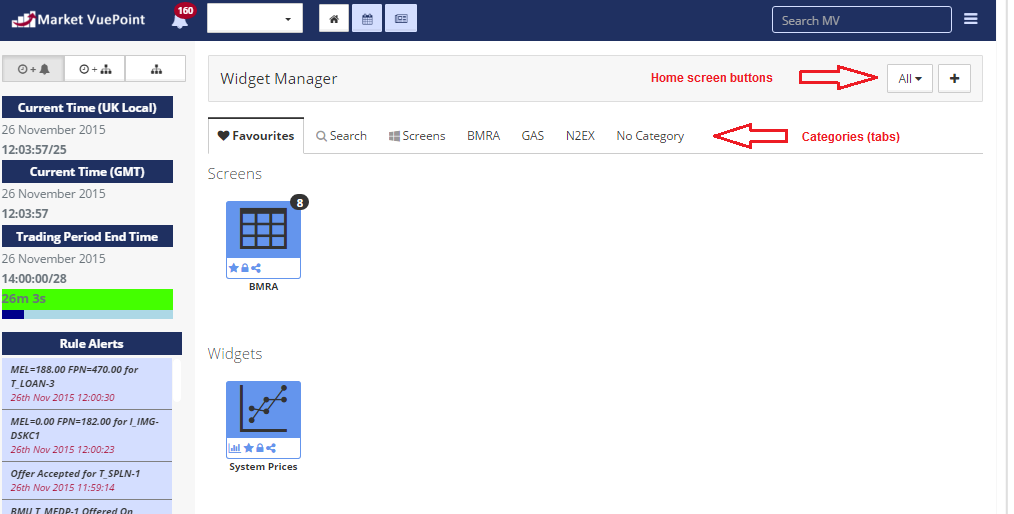Open the notifications bell showing 160
The width and height of the screenshot is (1014, 514).
click(x=180, y=19)
